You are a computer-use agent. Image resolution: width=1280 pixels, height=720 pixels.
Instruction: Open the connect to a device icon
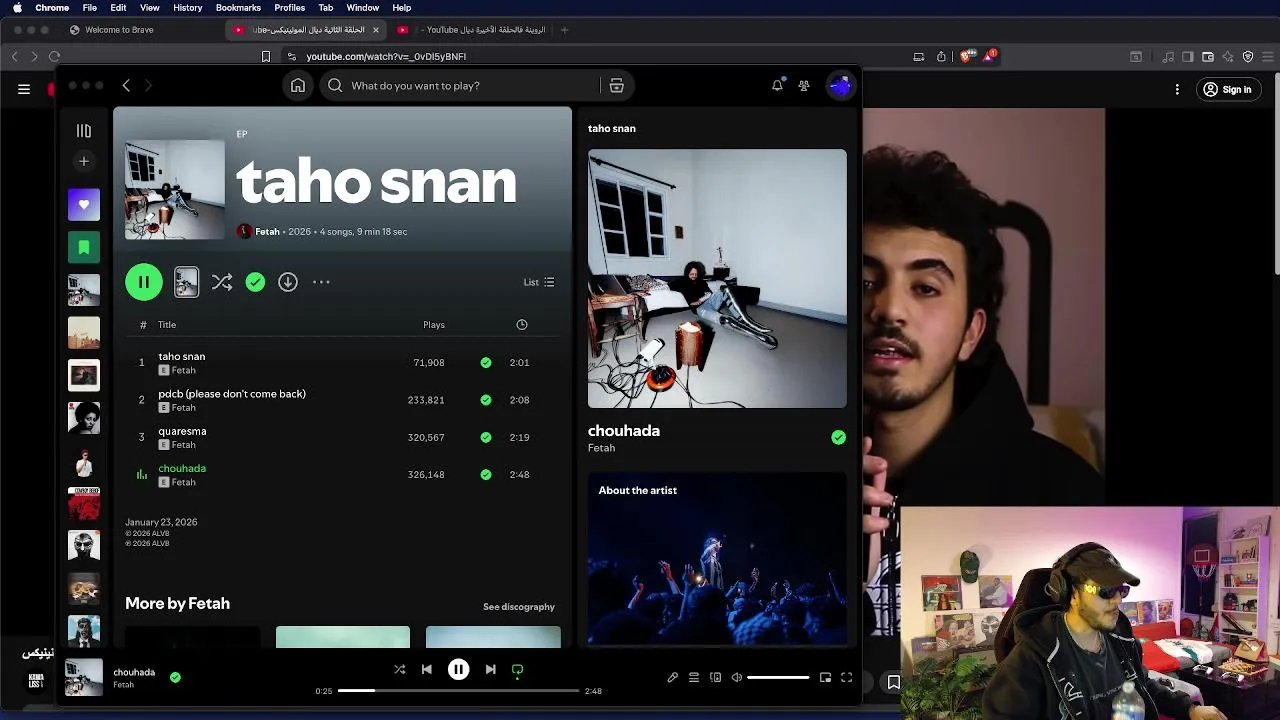pos(715,677)
